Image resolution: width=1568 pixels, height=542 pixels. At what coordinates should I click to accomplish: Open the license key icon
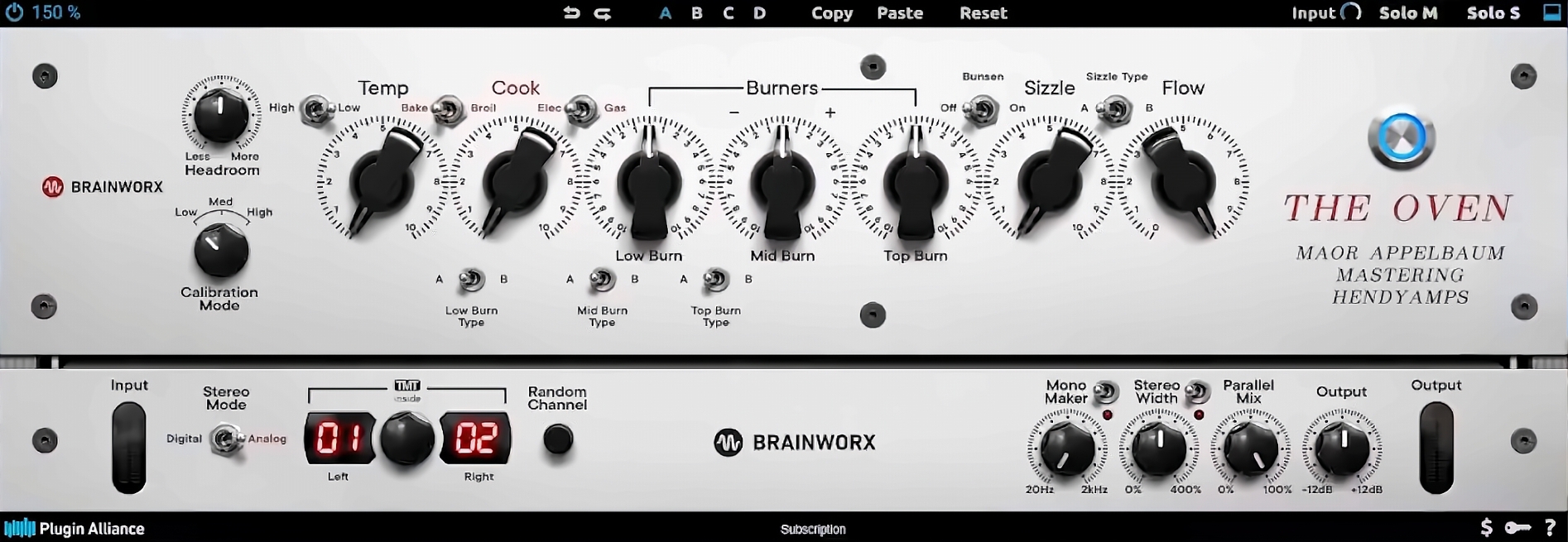tap(1517, 528)
